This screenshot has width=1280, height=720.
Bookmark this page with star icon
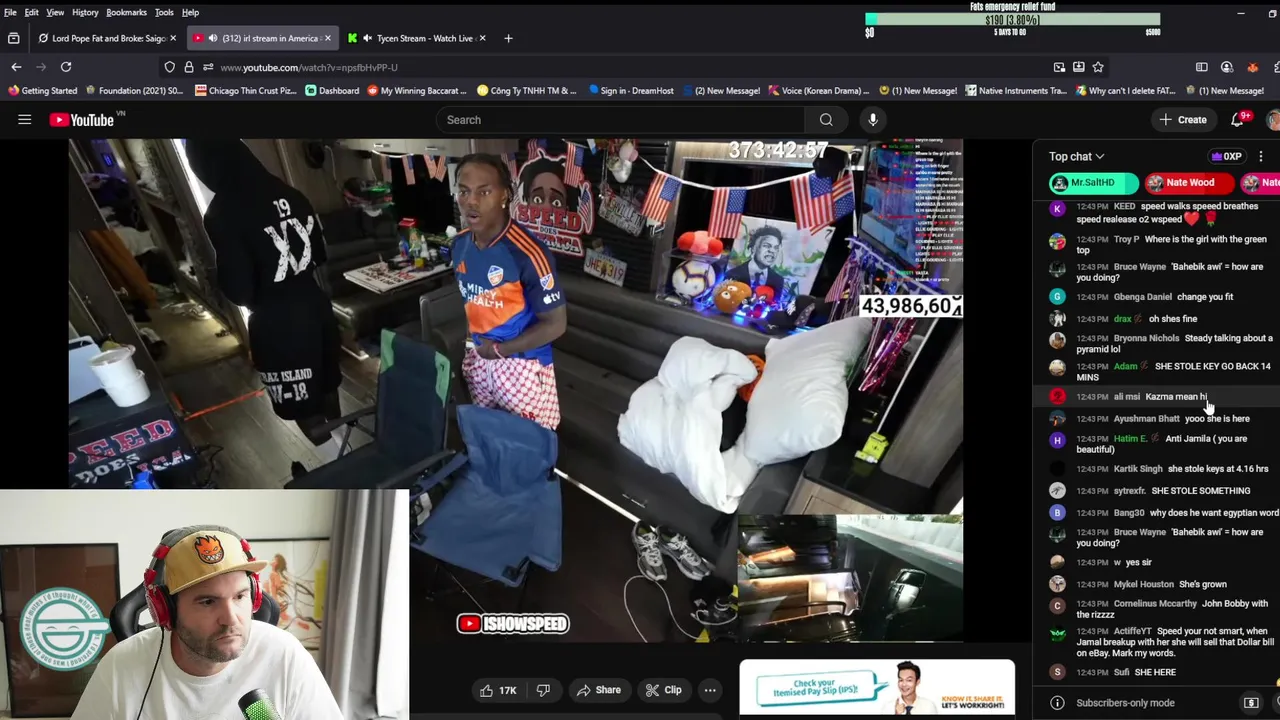pyautogui.click(x=1098, y=67)
